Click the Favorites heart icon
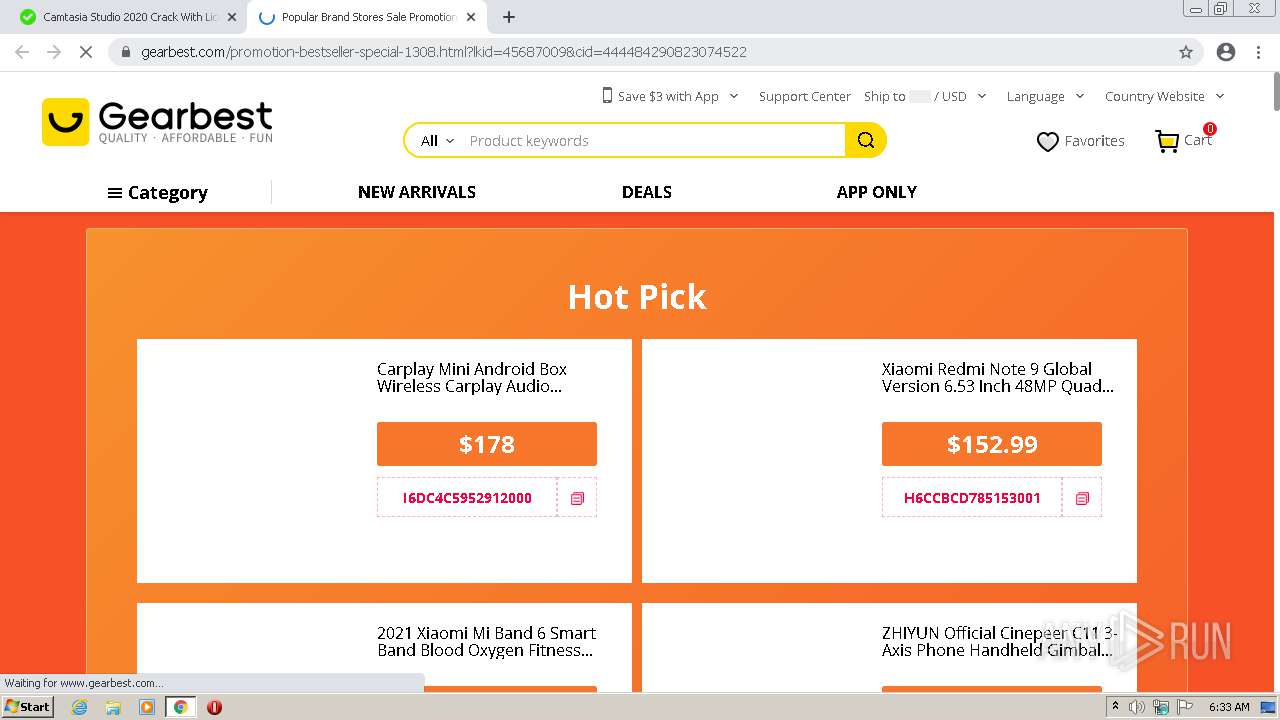Image resolution: width=1280 pixels, height=720 pixels. 1047,142
